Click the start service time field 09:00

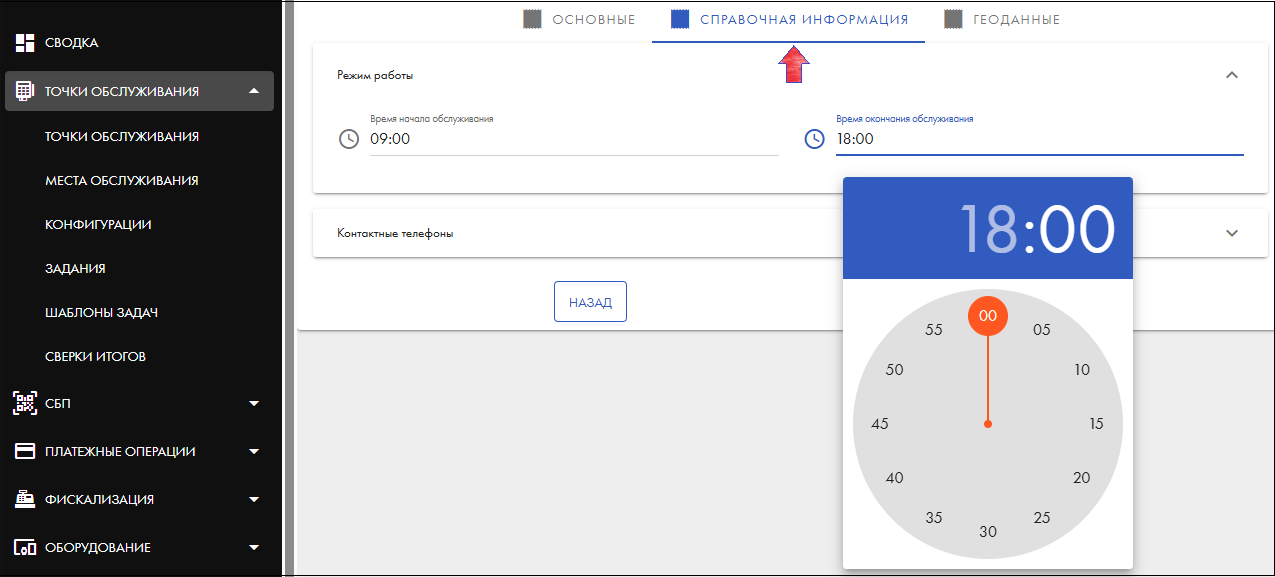pyautogui.click(x=574, y=139)
